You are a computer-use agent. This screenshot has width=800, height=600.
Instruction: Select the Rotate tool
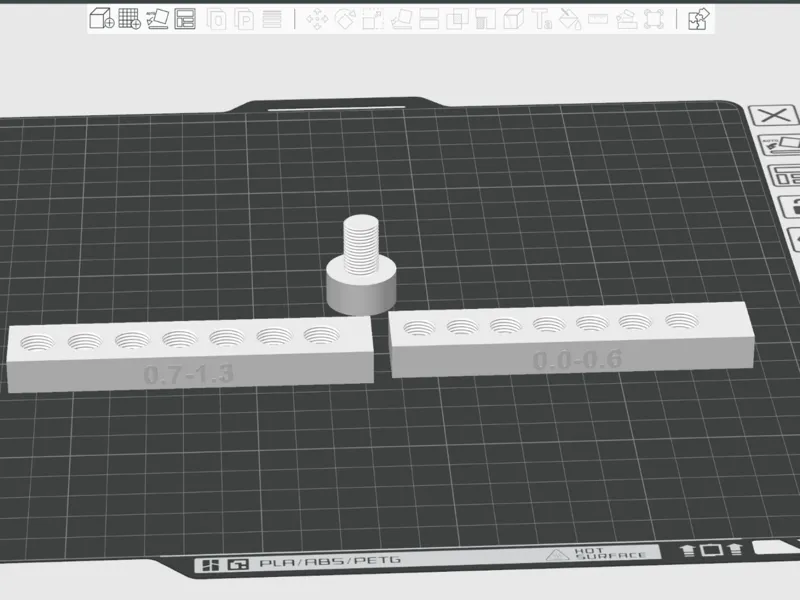(345, 19)
